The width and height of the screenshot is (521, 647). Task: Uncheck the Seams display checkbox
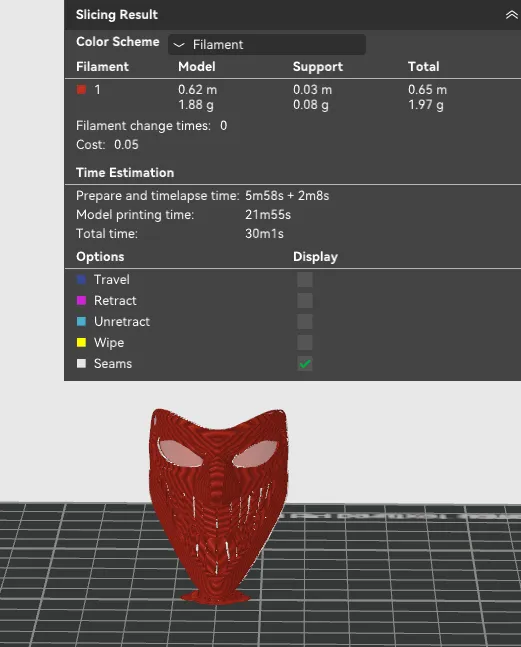305,364
